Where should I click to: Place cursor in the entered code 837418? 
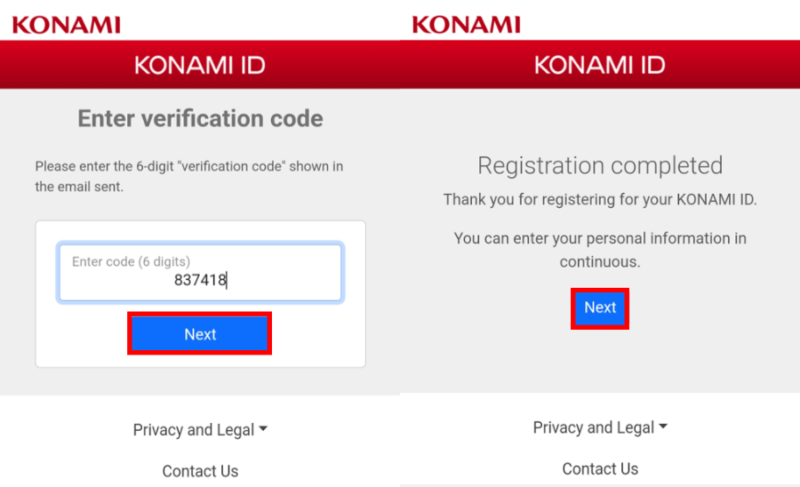[x=200, y=280]
